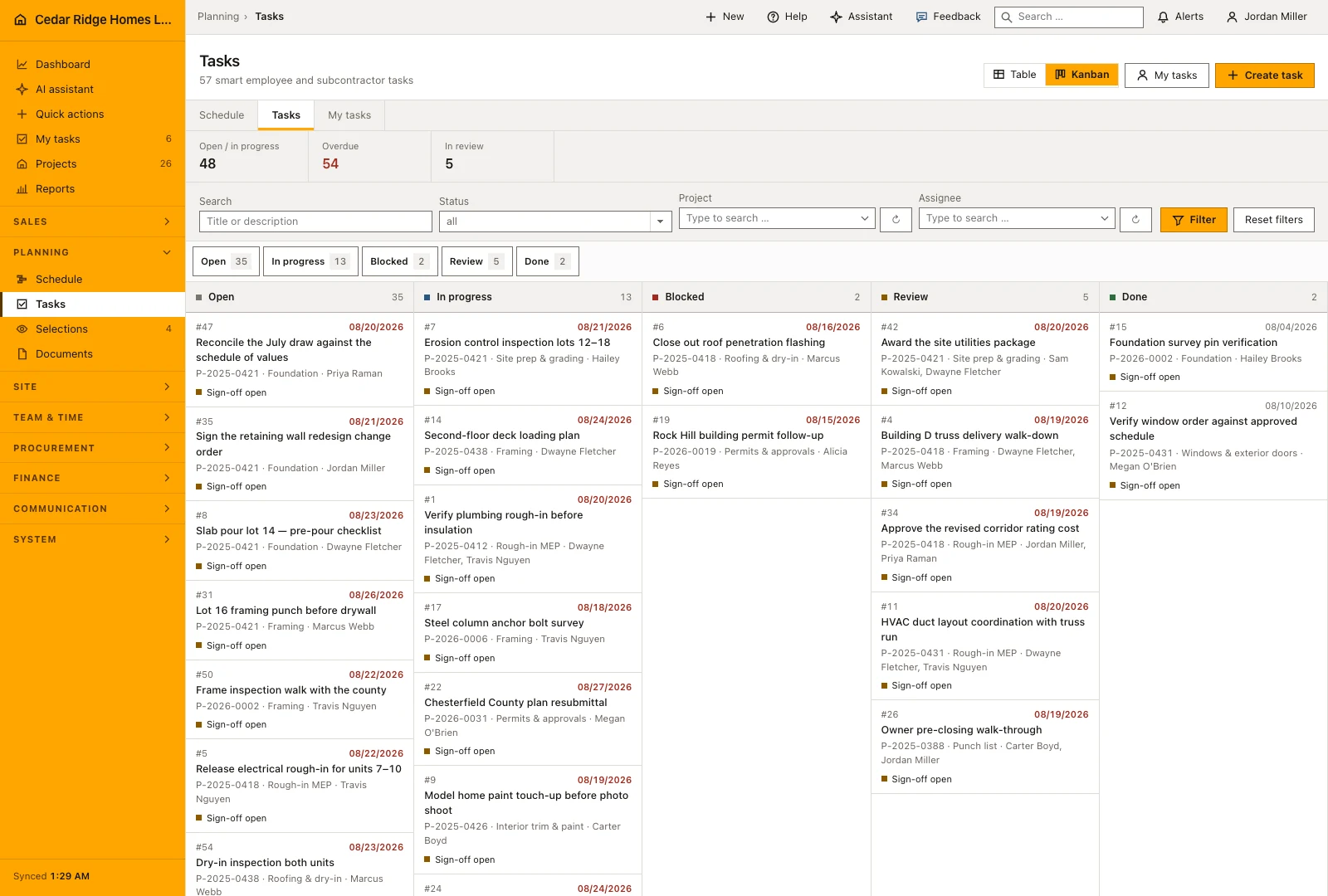
Task: Switch to the My tasks tab
Action: [349, 115]
